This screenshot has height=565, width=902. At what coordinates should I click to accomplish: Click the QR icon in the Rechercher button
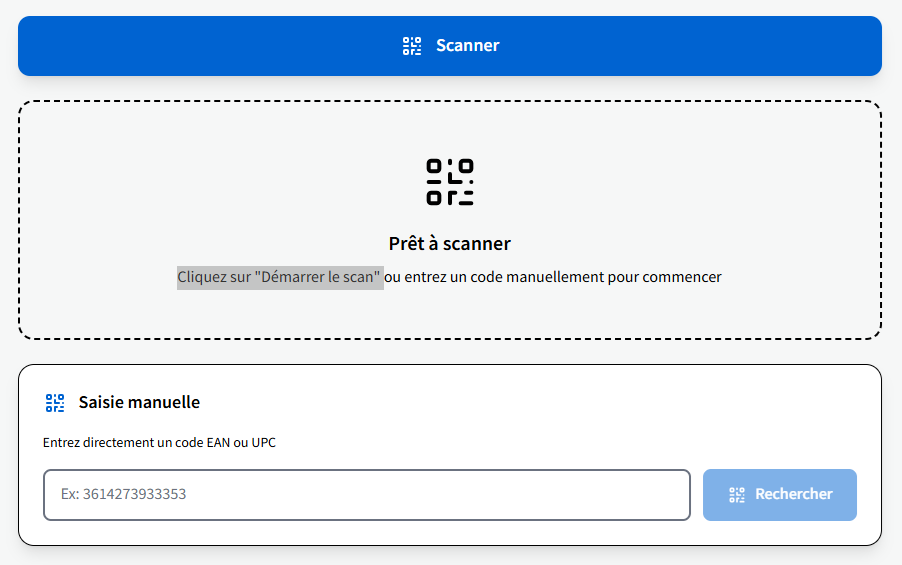pos(737,495)
